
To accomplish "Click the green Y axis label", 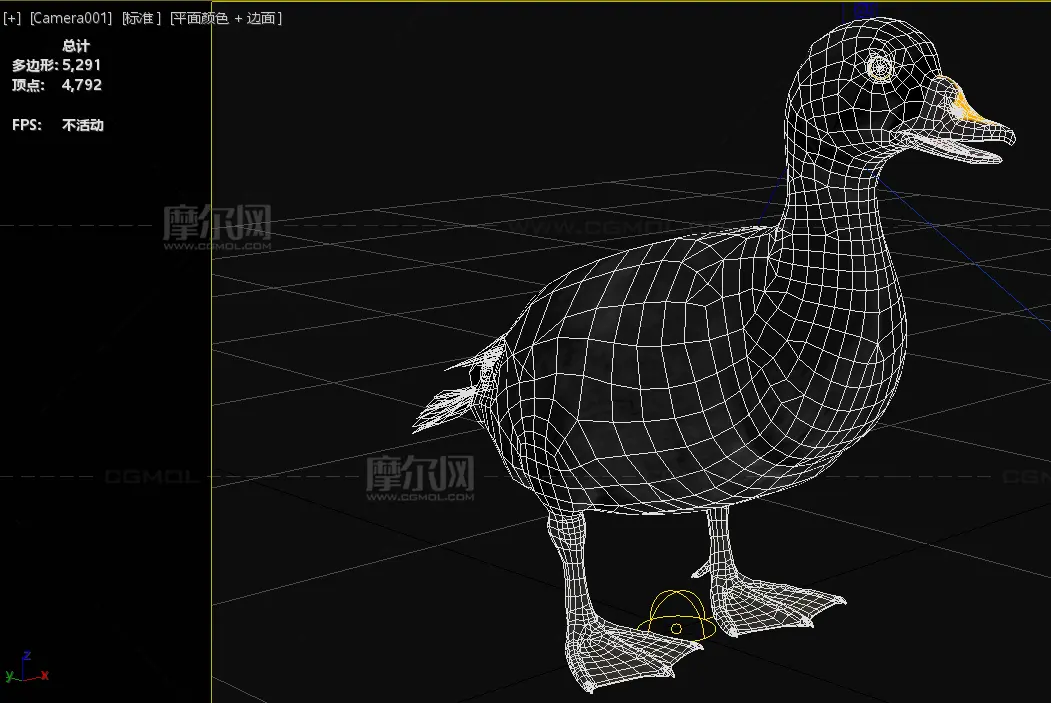I will coord(10,678).
